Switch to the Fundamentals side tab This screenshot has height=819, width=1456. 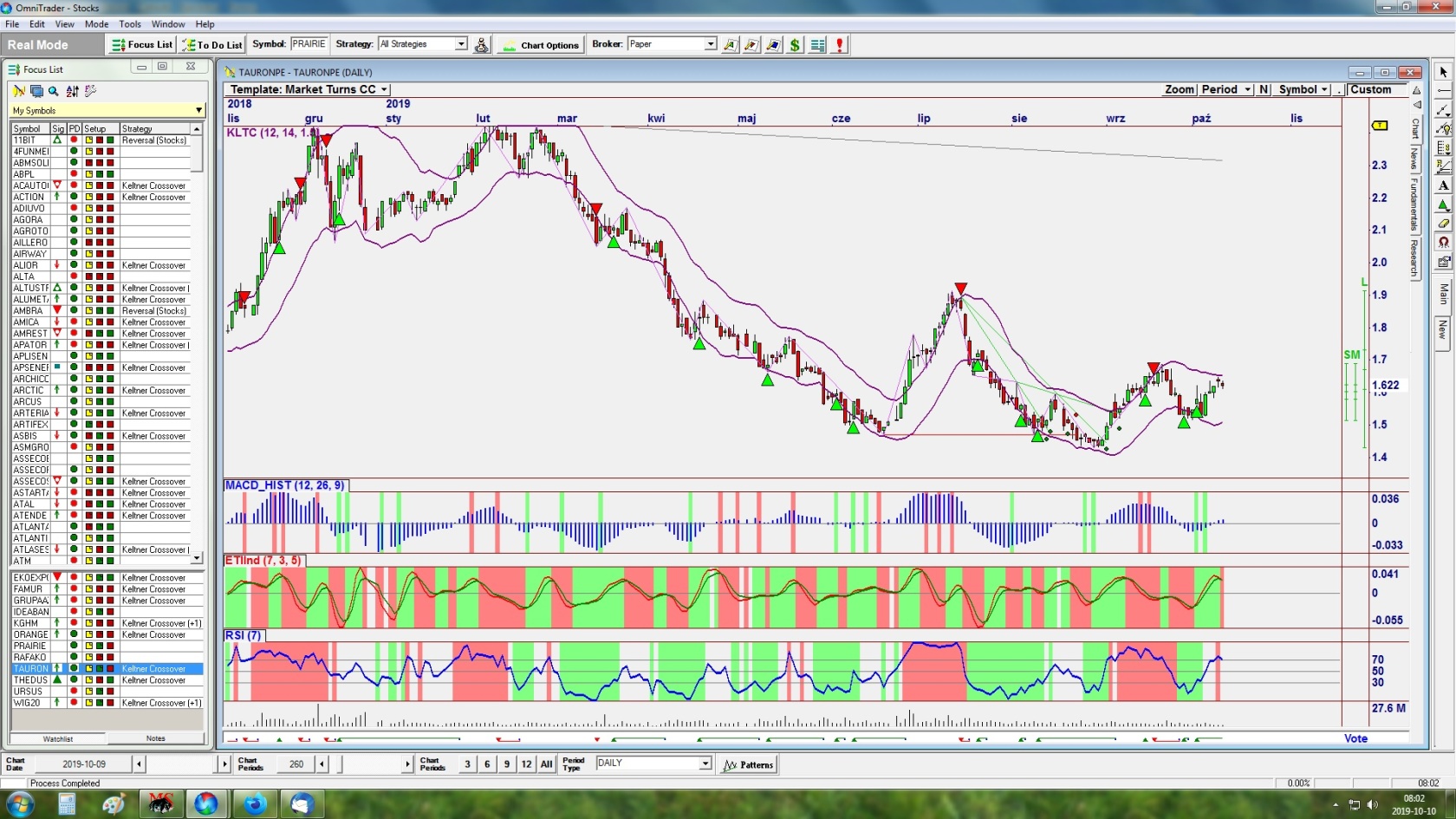coord(1414,205)
